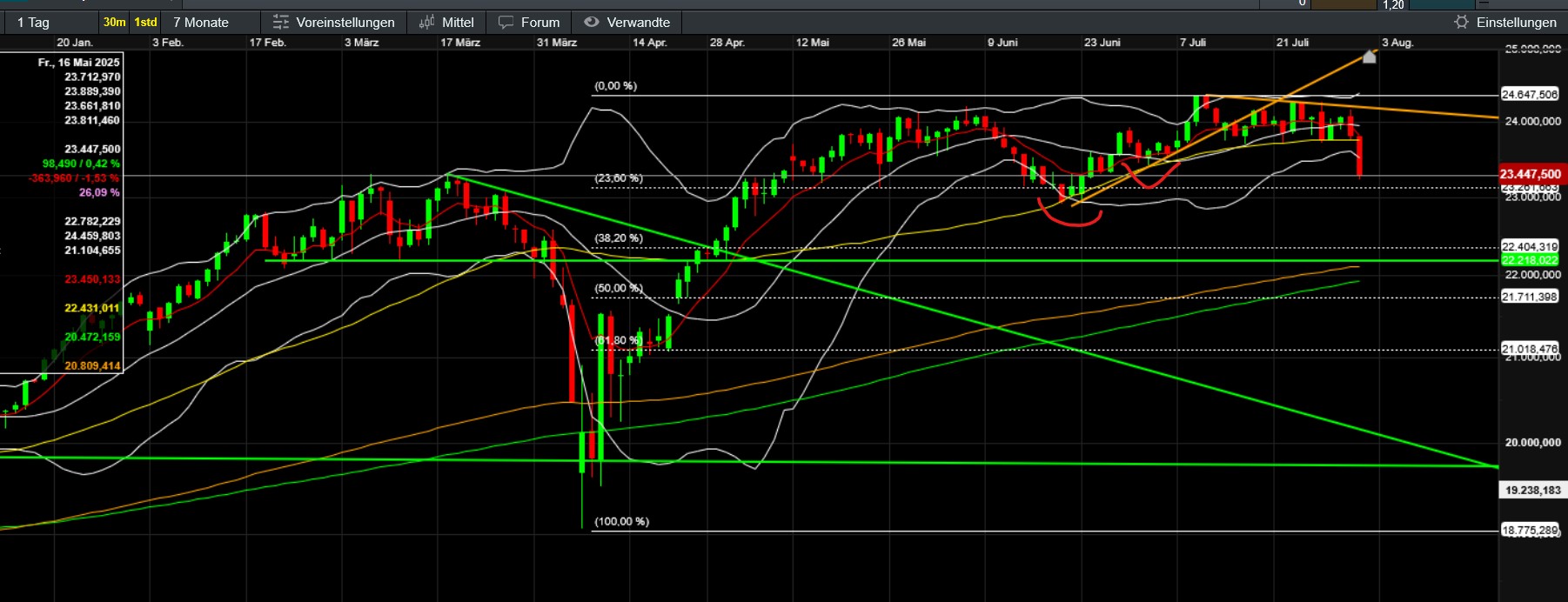Click the 22.782,229 value in info box
This screenshot has height=602, width=1568.
92,221
